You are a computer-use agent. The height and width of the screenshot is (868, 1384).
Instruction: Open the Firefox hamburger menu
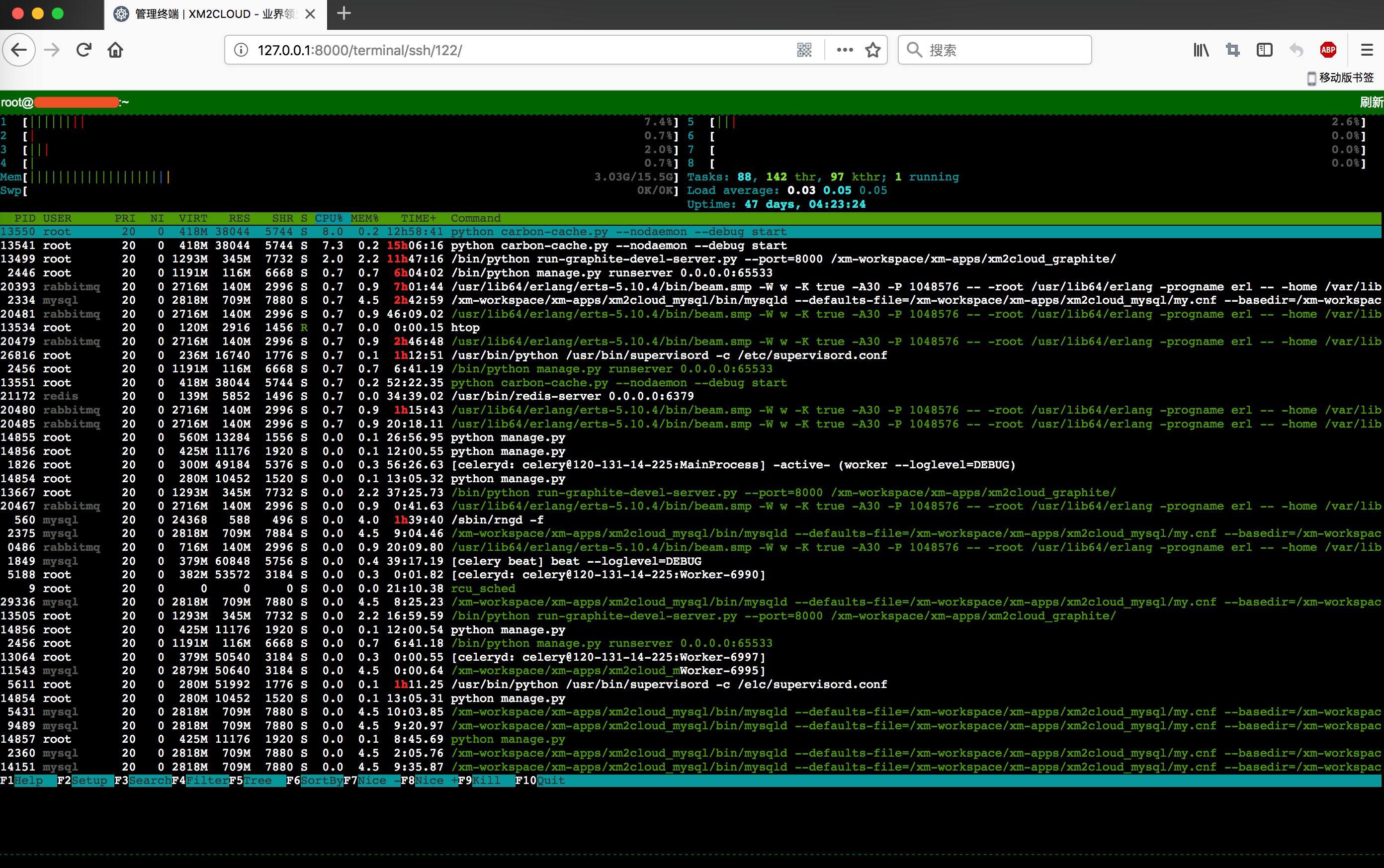point(1367,50)
